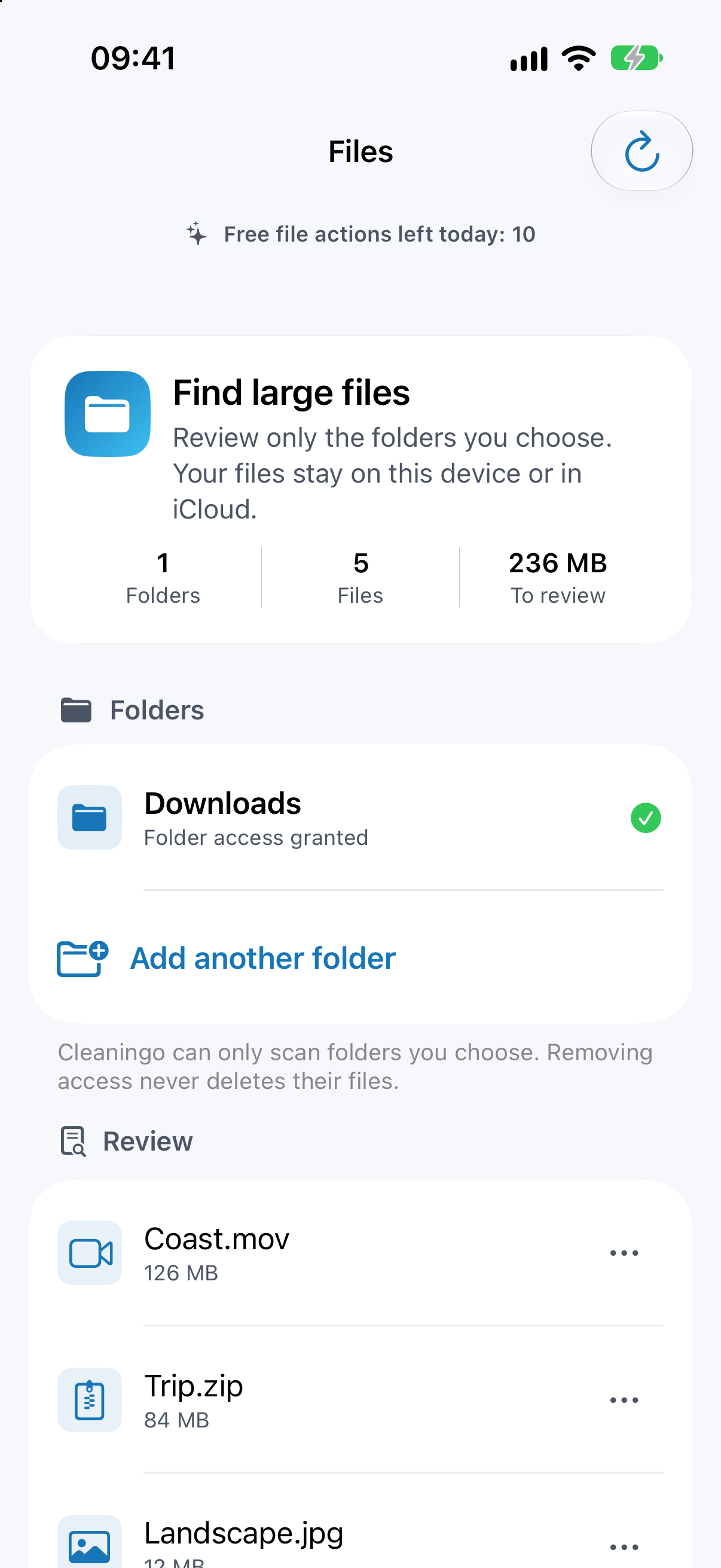Tap the Files screen title
Screen dimensions: 721x1568
tap(361, 151)
